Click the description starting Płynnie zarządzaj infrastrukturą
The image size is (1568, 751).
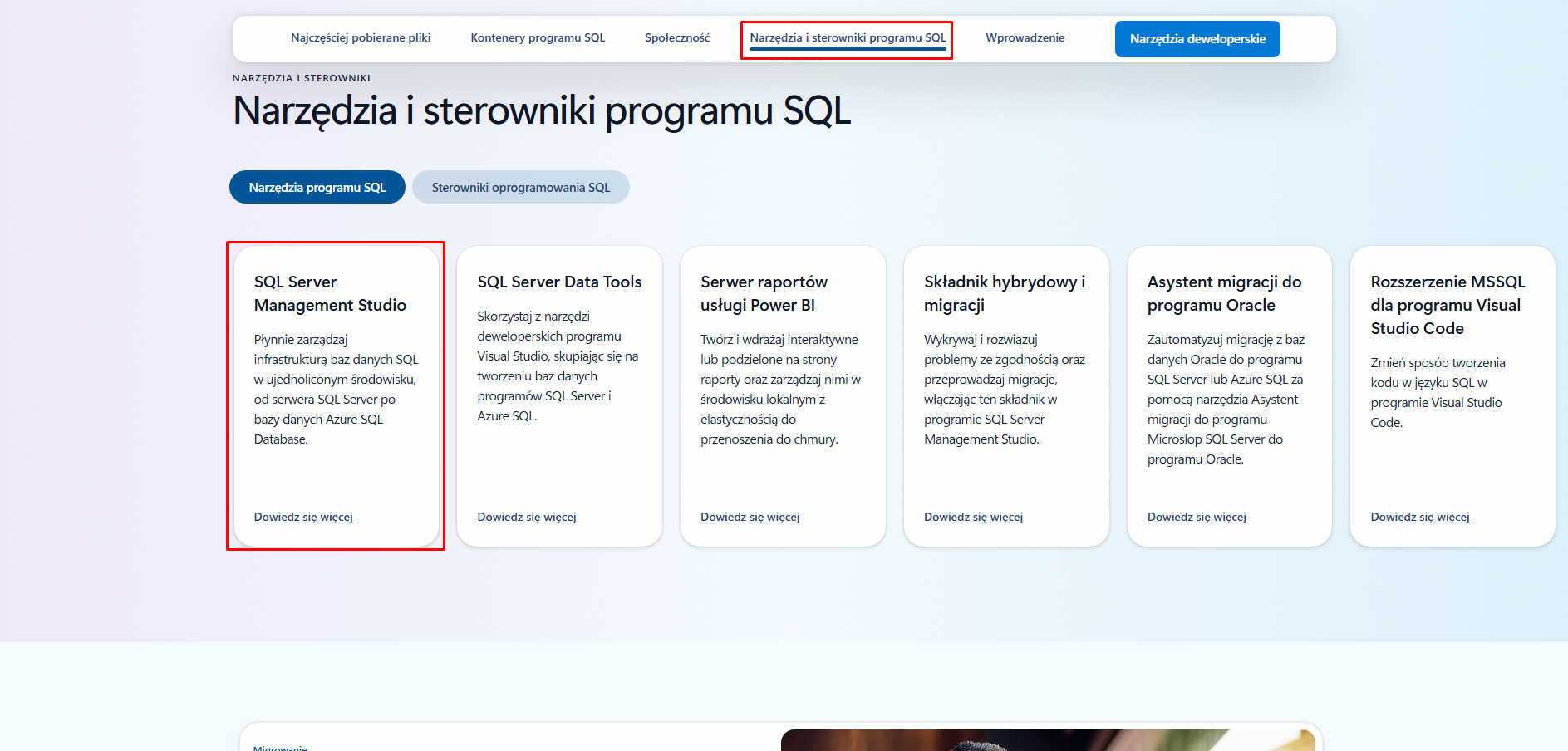337,390
